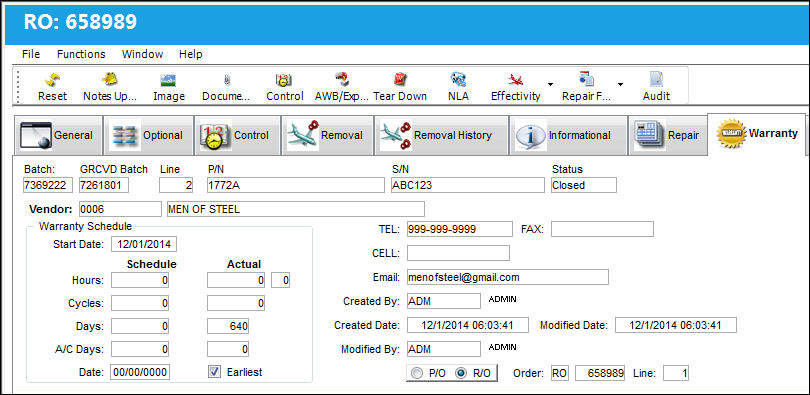Expand the Effectivity dropdown arrow
Image resolution: width=810 pixels, height=395 pixels.
[x=550, y=84]
